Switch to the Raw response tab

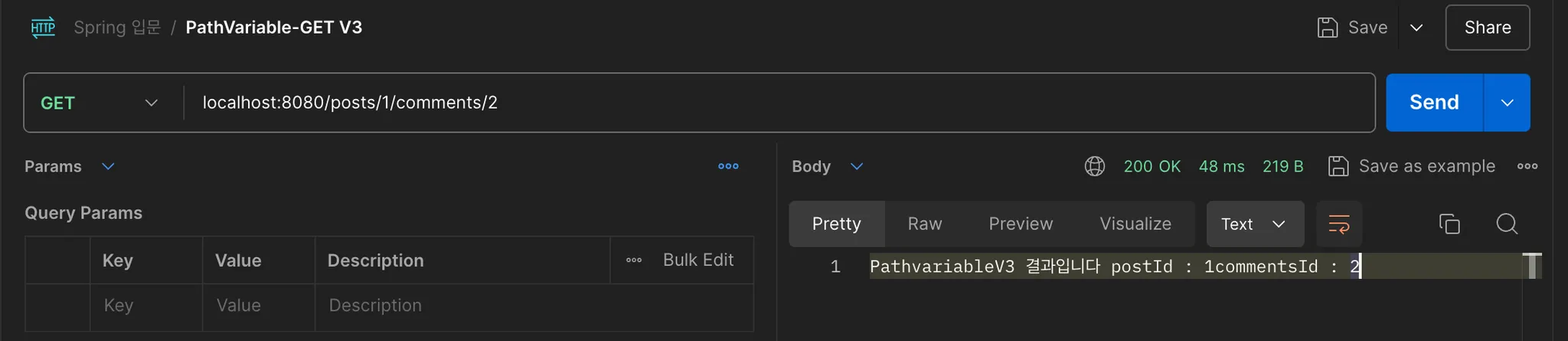[924, 224]
